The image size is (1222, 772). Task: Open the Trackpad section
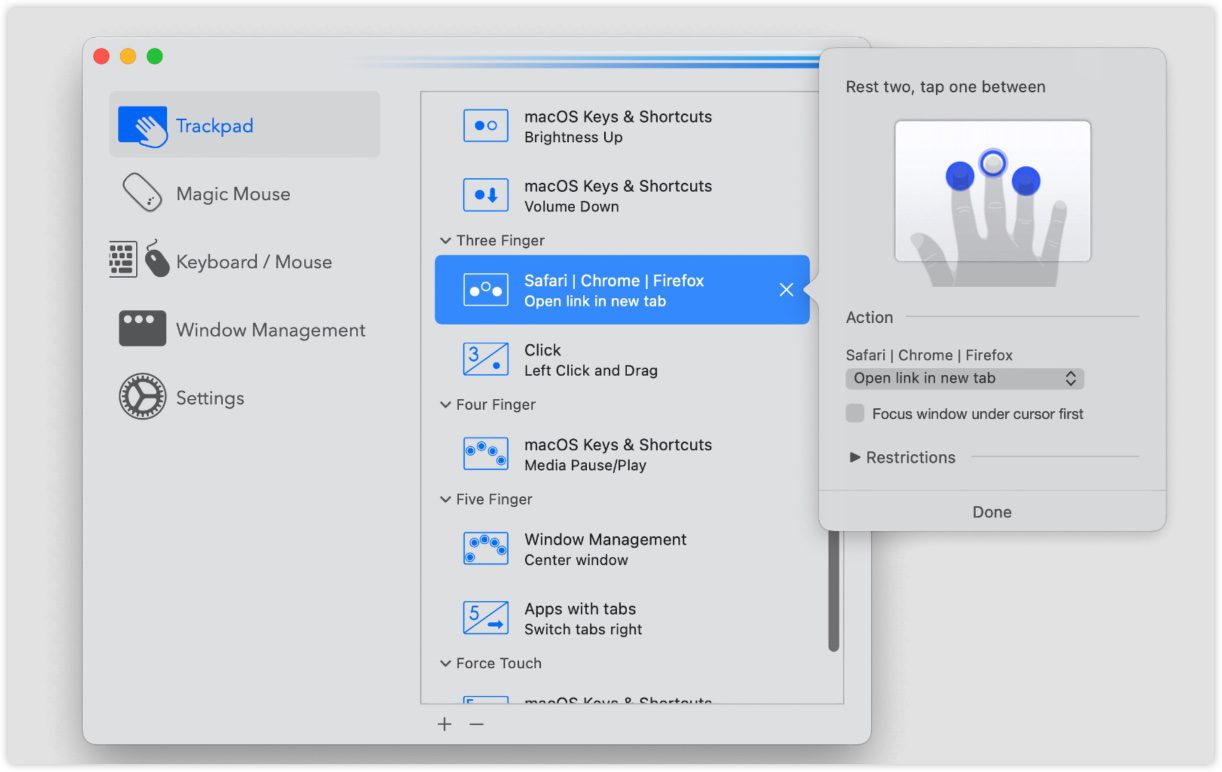(244, 125)
